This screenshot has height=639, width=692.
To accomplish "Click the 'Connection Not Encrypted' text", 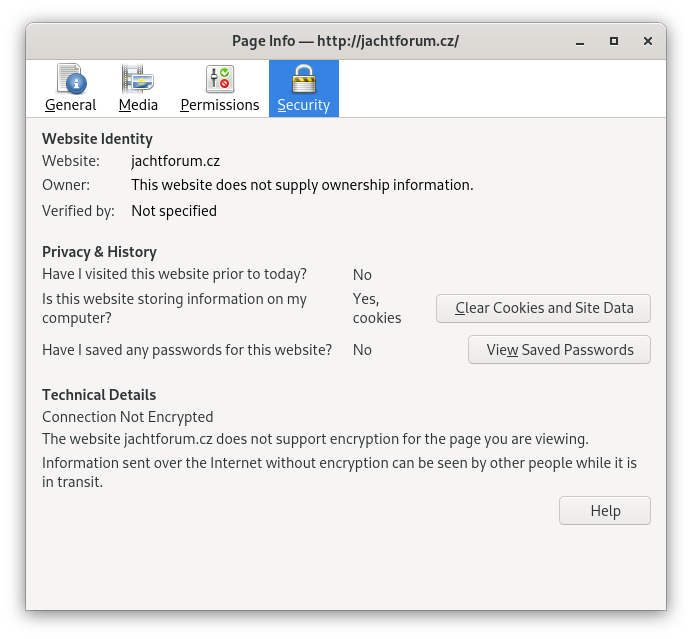I will point(127,417).
